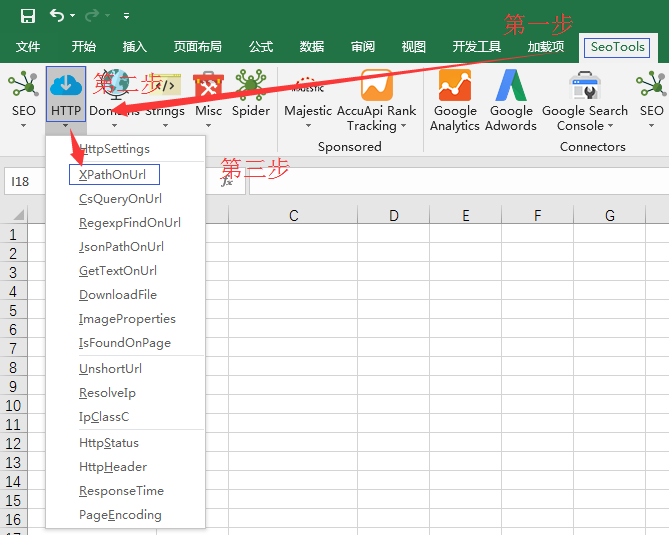Click the Majestic sponsor icon
The width and height of the screenshot is (669, 535).
click(x=308, y=84)
